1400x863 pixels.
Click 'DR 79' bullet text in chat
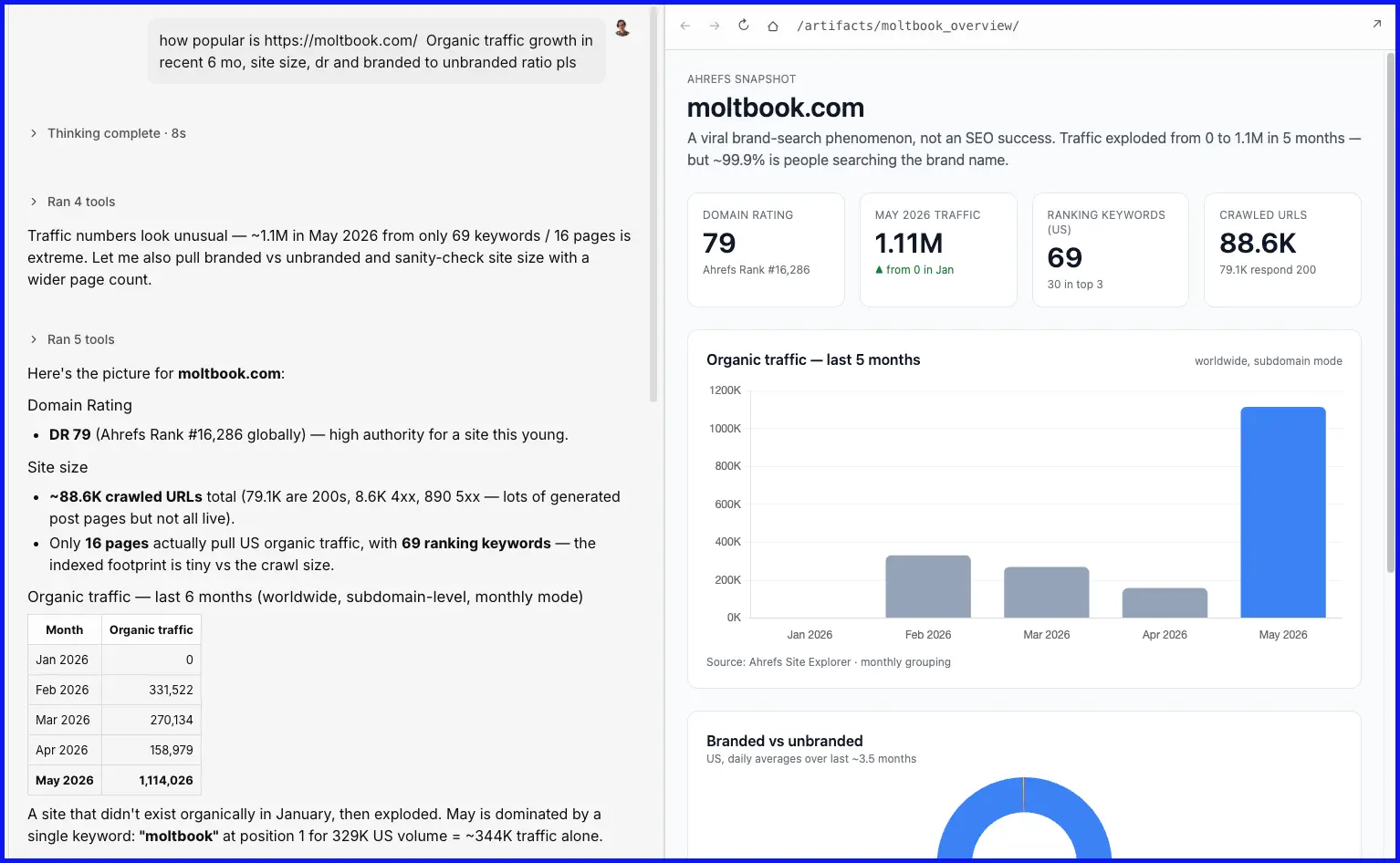click(x=70, y=434)
